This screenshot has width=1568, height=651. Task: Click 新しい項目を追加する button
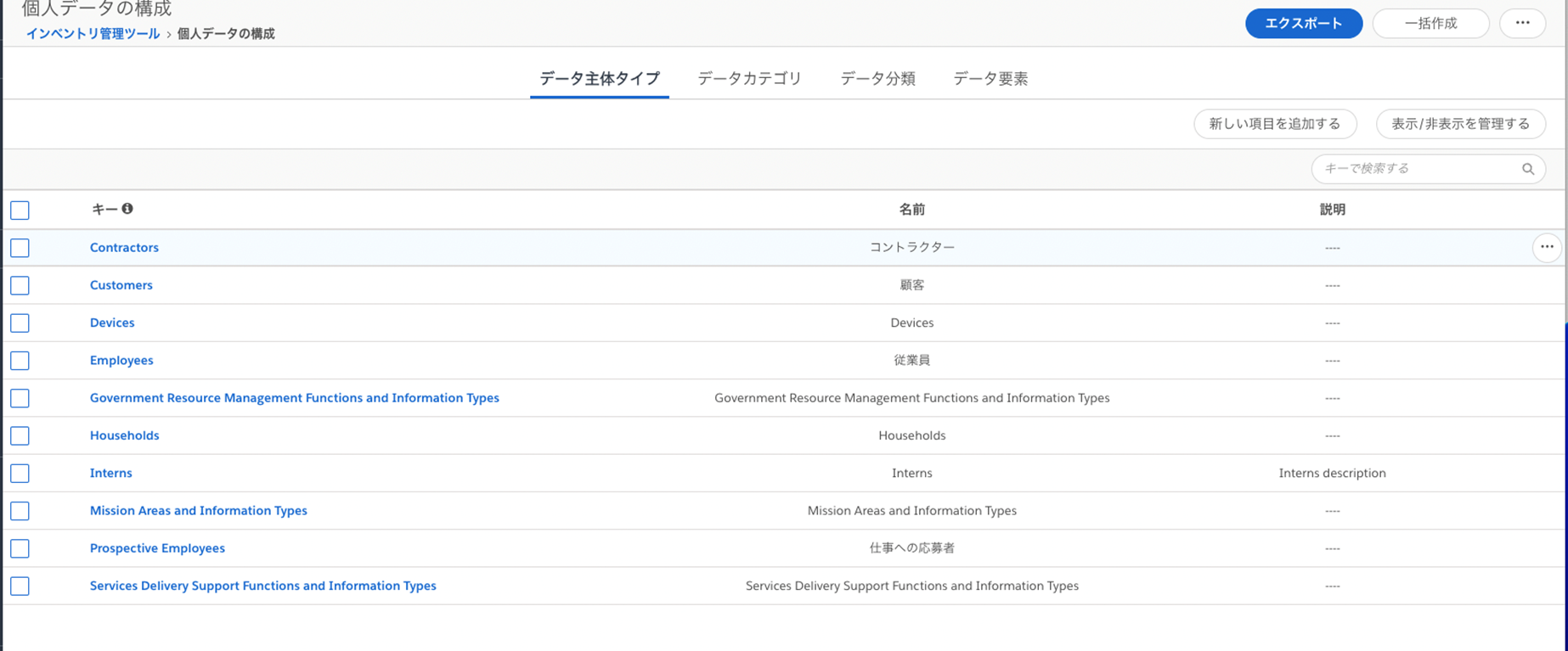click(1274, 124)
